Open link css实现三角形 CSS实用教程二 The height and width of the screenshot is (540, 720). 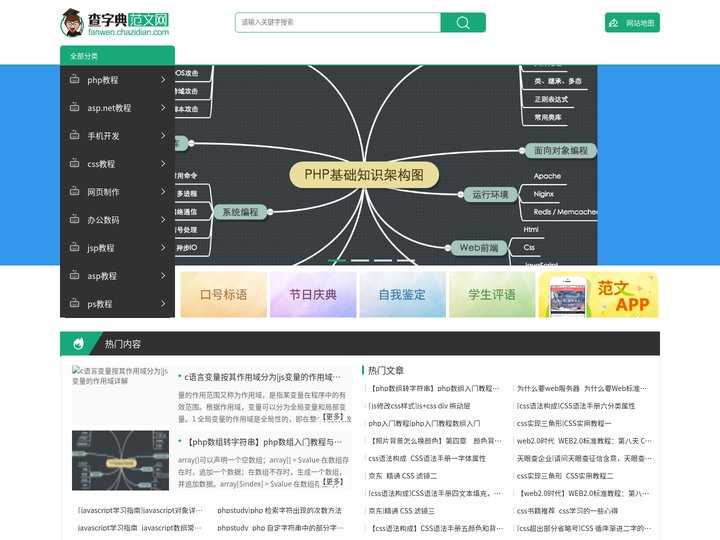(x=565, y=476)
